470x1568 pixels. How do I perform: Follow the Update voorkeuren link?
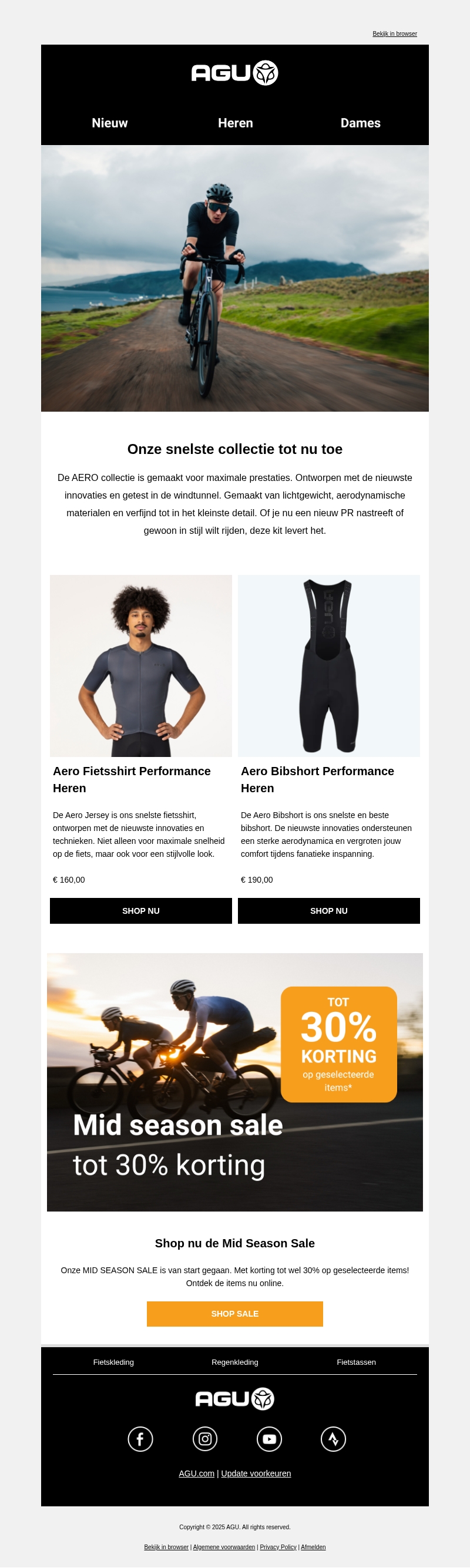256,1473
